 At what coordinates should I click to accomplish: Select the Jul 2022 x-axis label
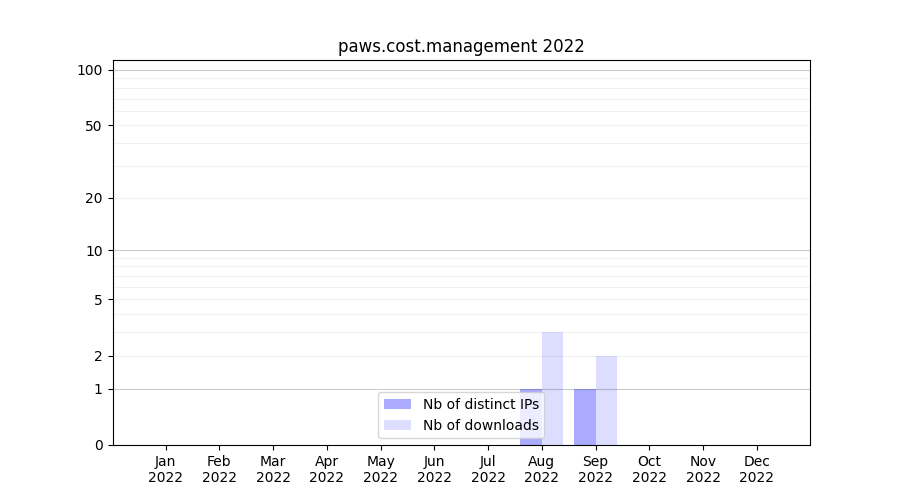coord(488,469)
